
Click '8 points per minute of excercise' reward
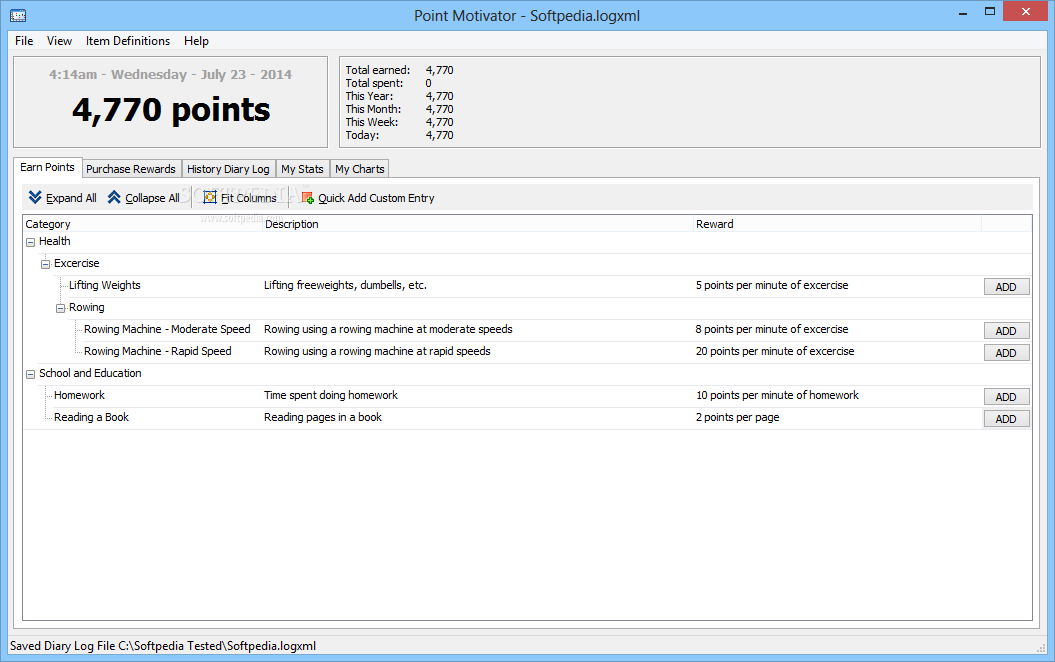[x=772, y=329]
